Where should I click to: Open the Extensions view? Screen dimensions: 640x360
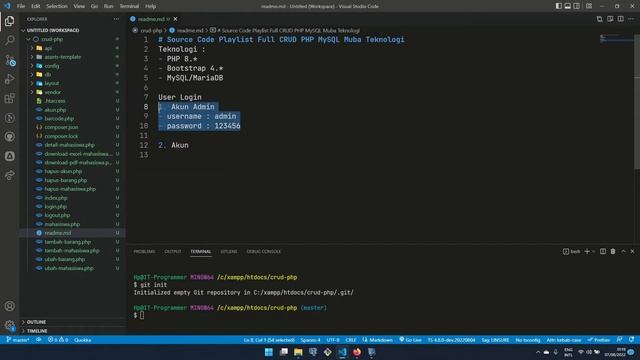[x=10, y=98]
